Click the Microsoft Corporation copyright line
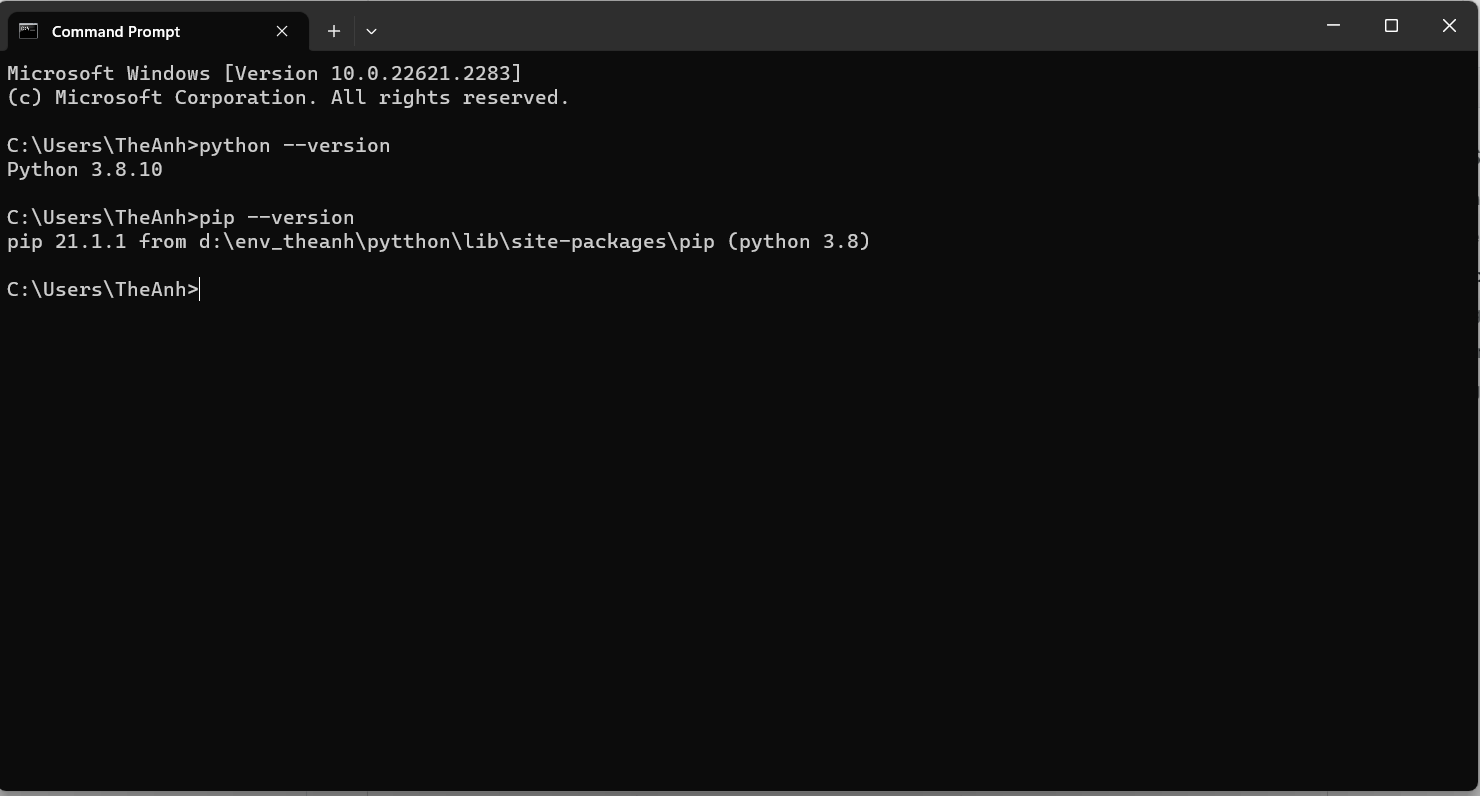 [x=288, y=98]
